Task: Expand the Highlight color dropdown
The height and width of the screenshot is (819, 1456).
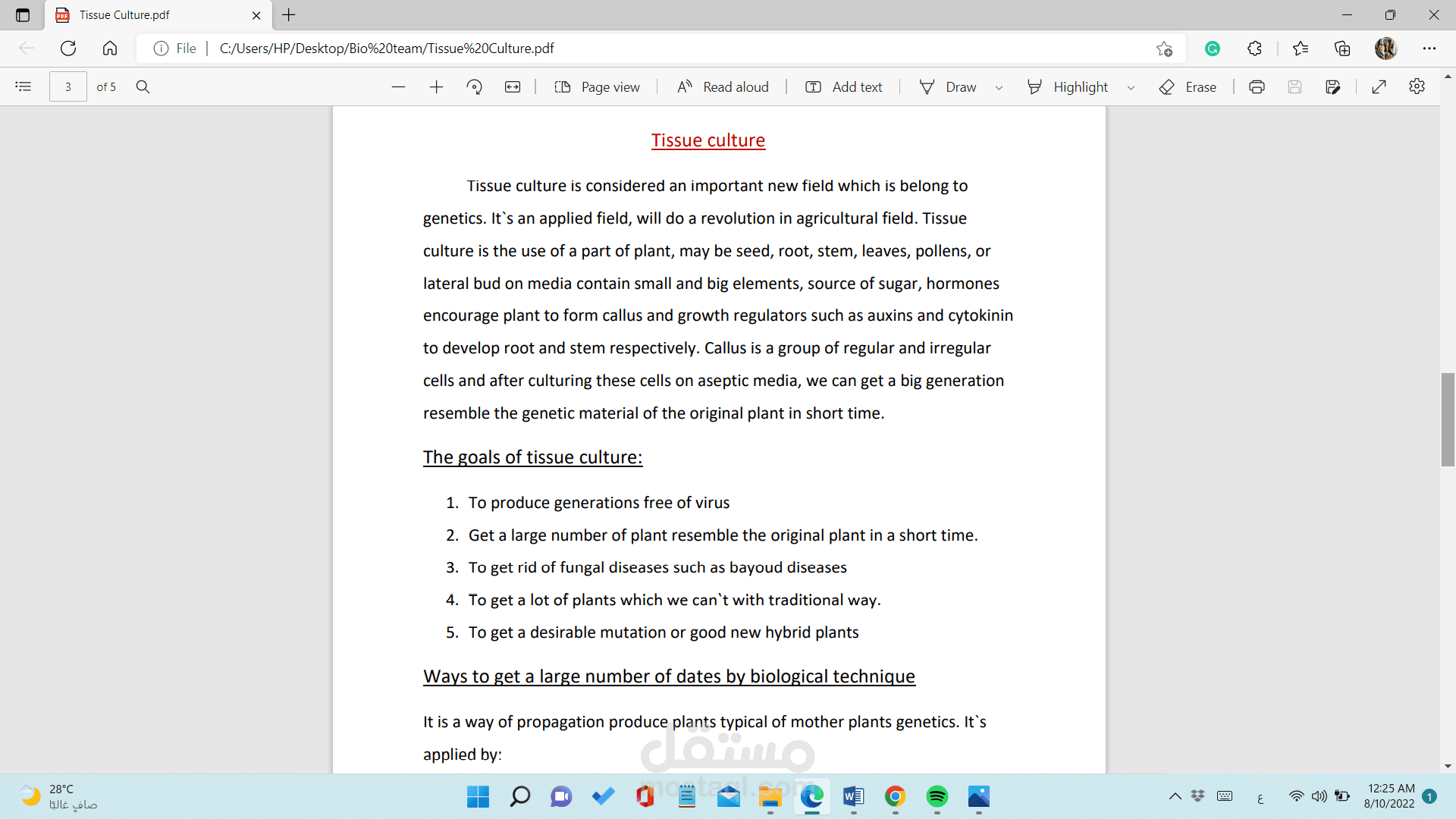Action: click(x=1131, y=88)
